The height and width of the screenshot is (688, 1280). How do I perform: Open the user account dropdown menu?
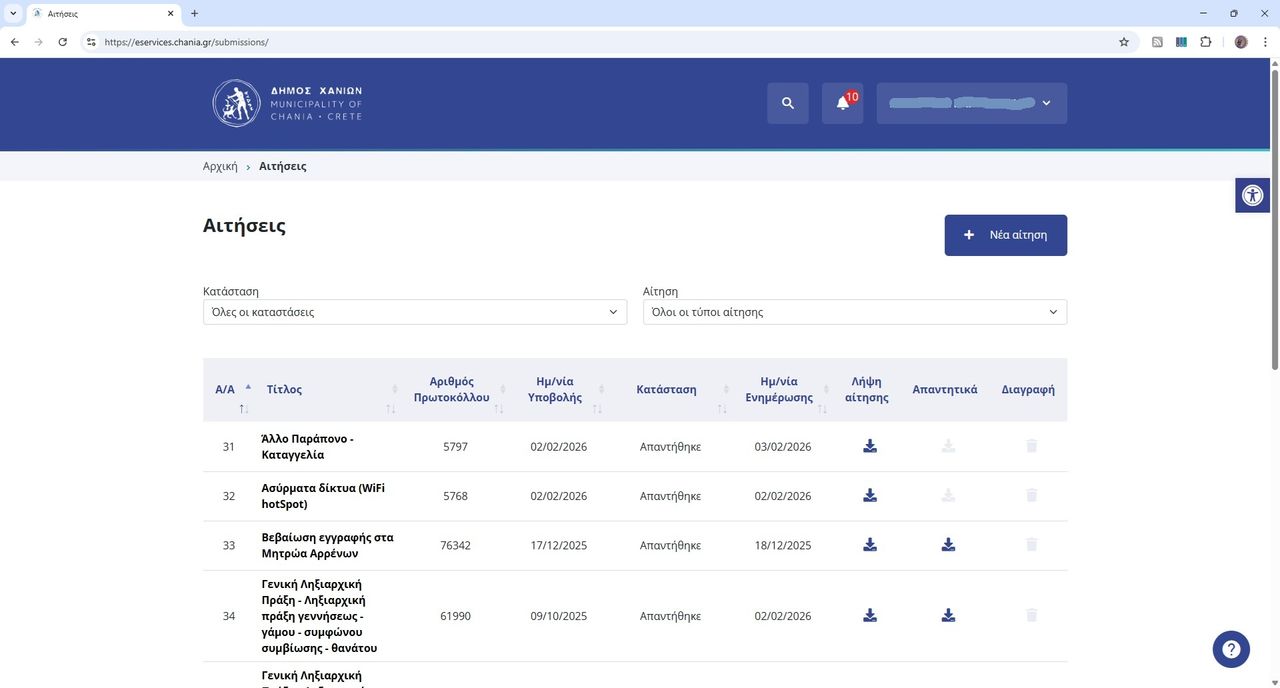972,103
